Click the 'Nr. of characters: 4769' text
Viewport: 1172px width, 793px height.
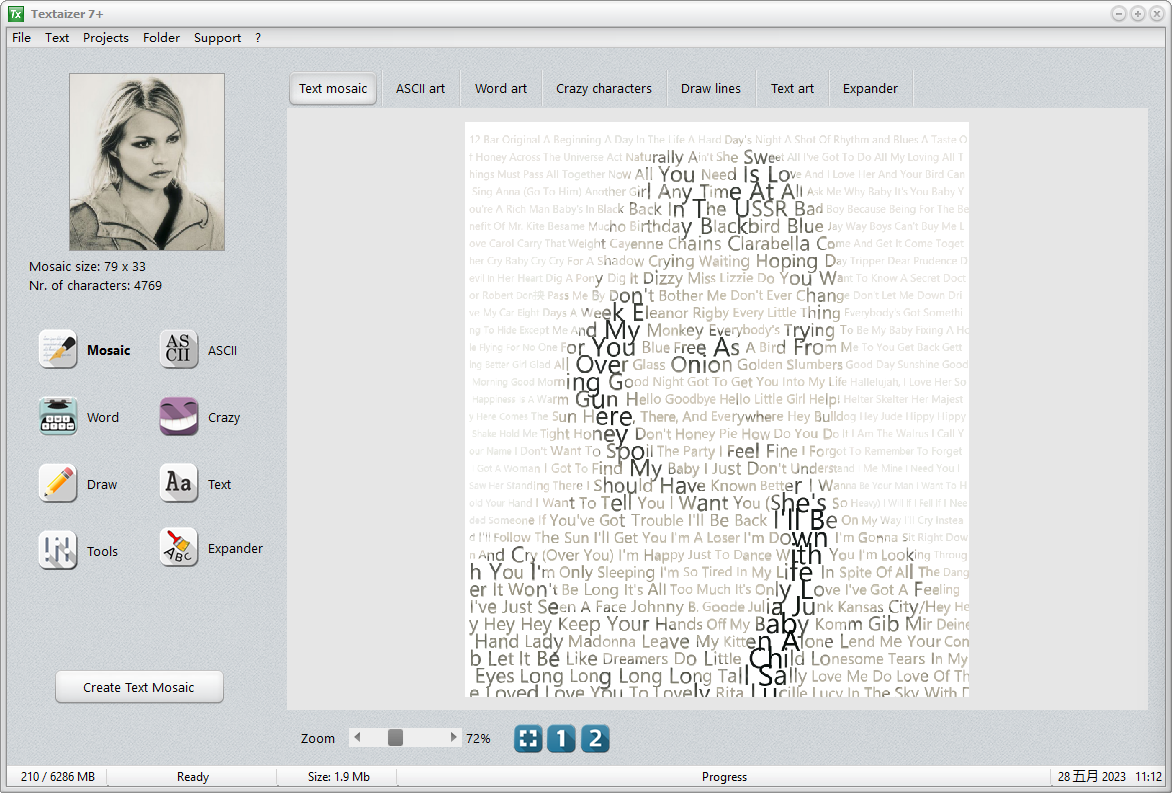[x=95, y=285]
